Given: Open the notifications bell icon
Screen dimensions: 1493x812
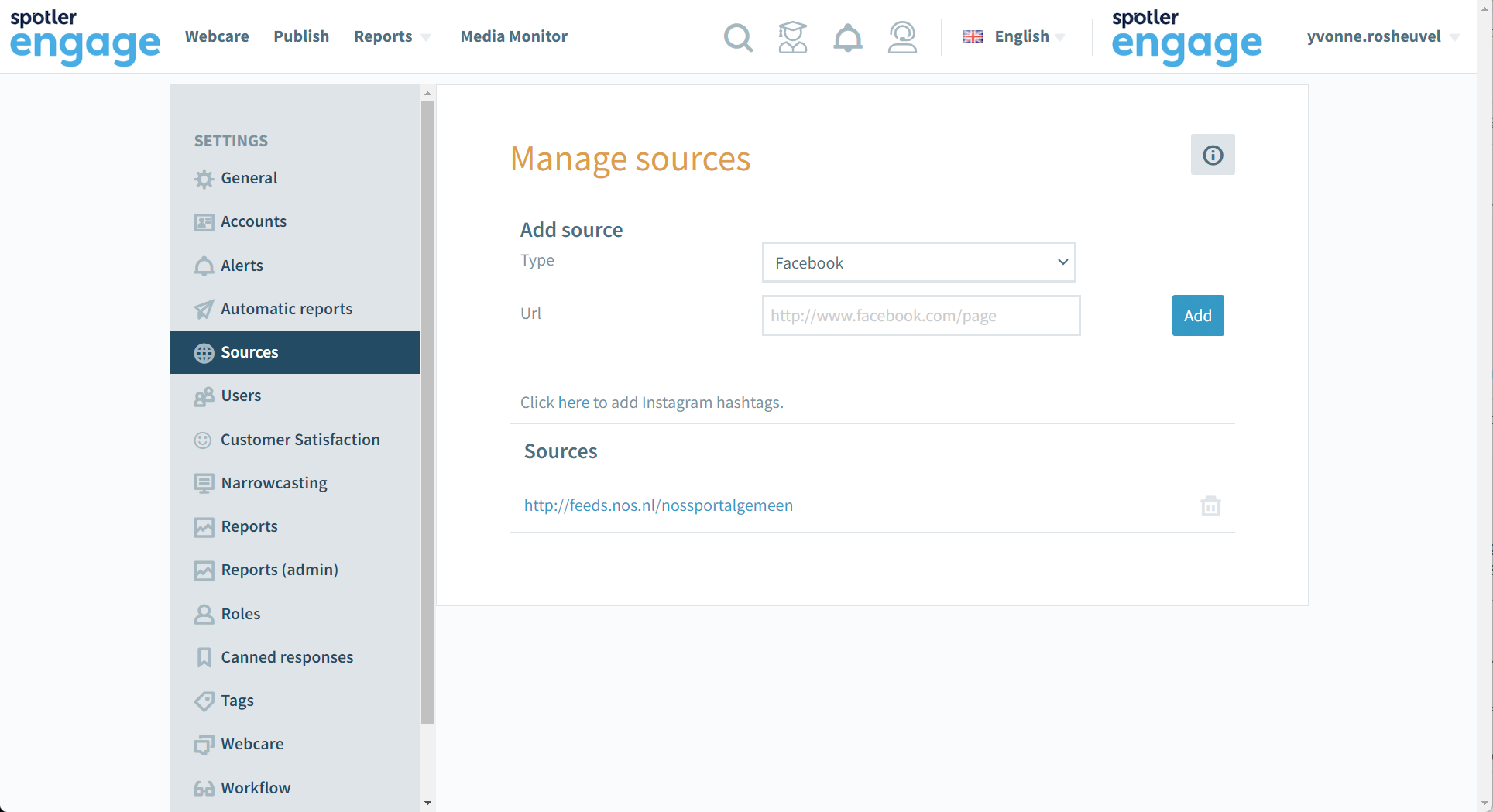Looking at the screenshot, I should point(847,37).
